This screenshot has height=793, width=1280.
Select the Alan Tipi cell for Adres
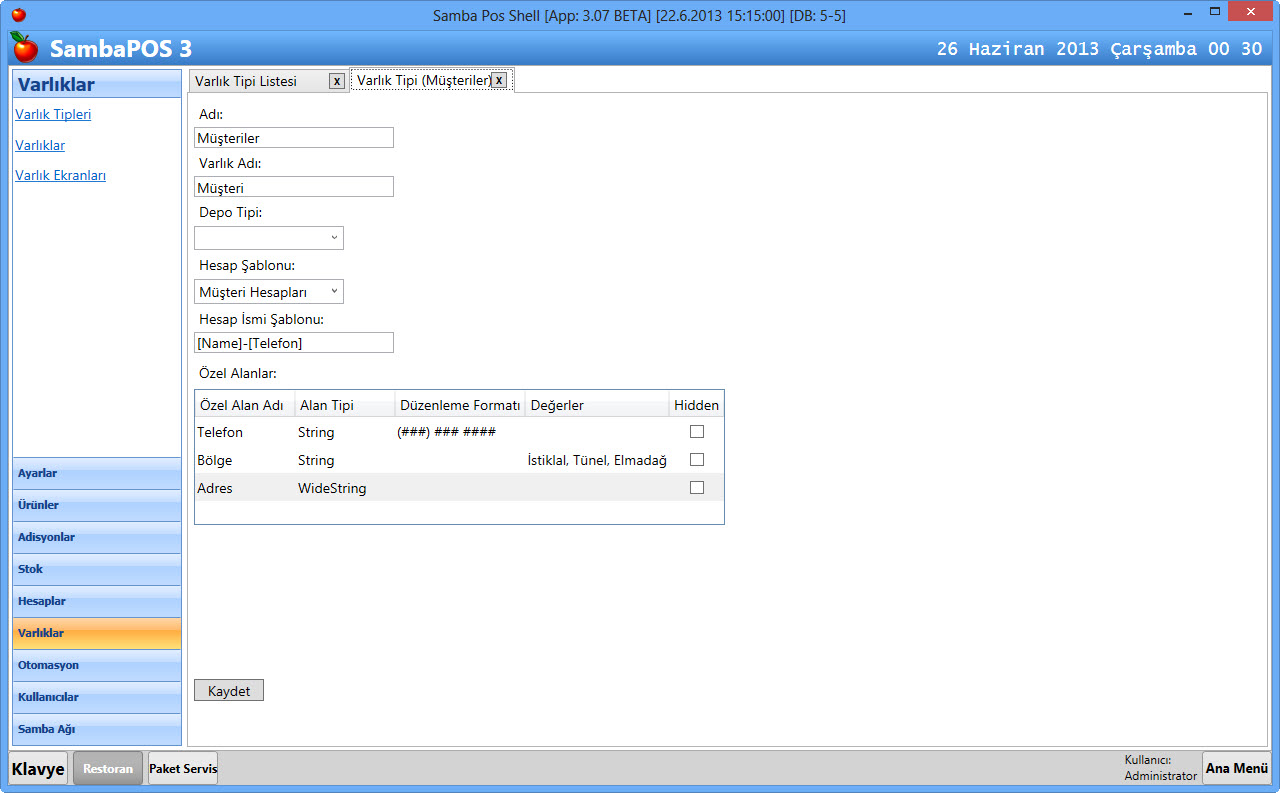click(x=332, y=488)
